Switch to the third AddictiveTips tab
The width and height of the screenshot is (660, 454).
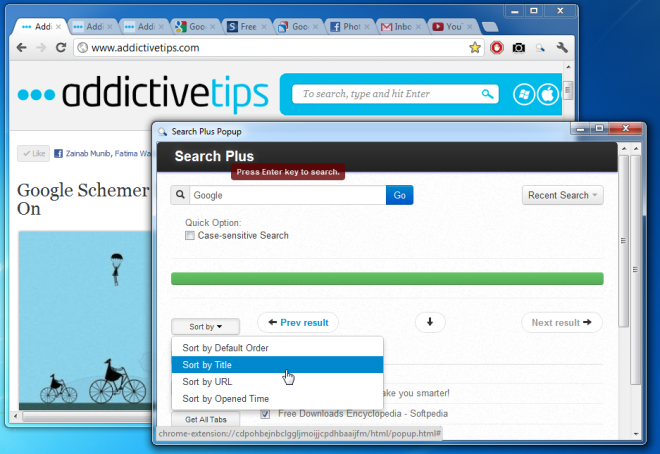click(144, 27)
